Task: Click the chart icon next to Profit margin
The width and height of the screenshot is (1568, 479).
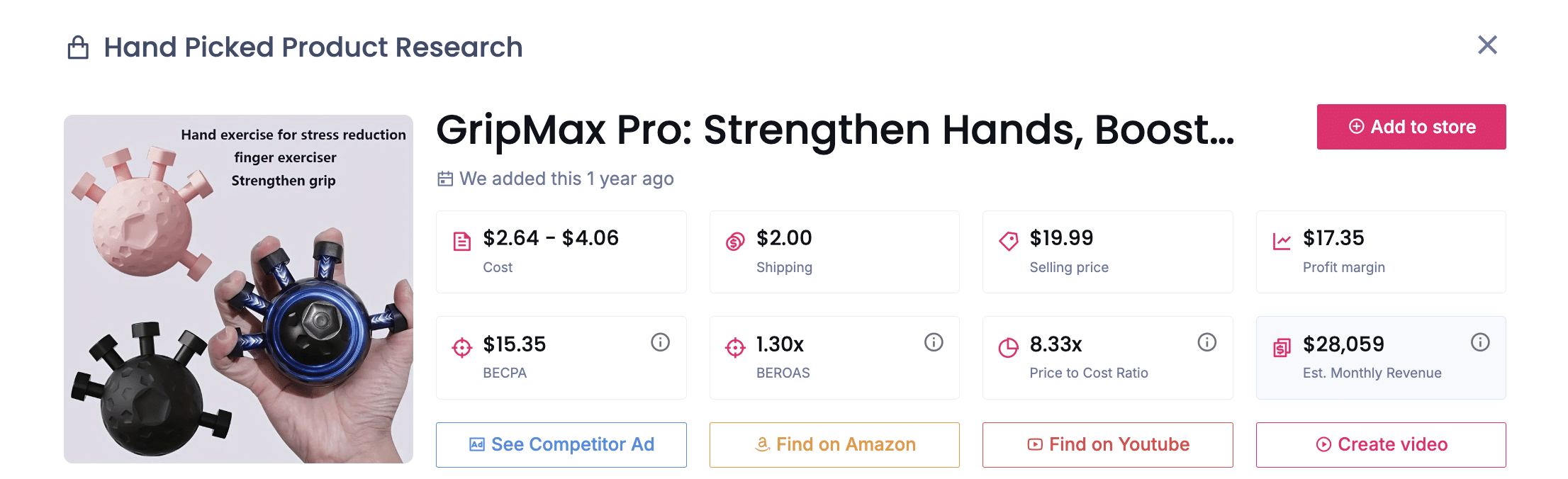Action: click(x=1282, y=240)
